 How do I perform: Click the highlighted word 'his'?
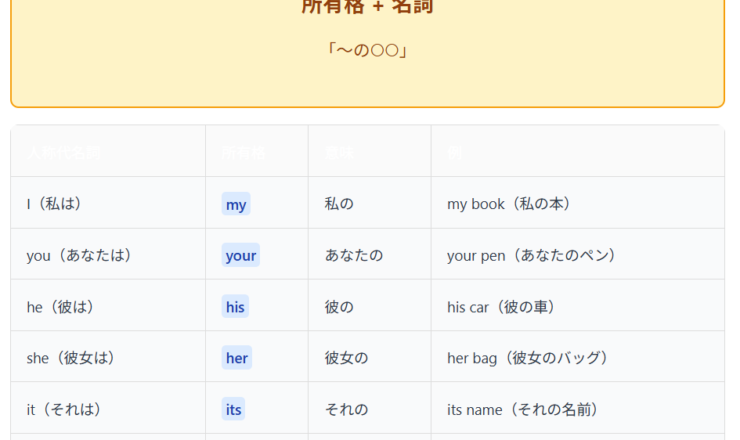235,306
